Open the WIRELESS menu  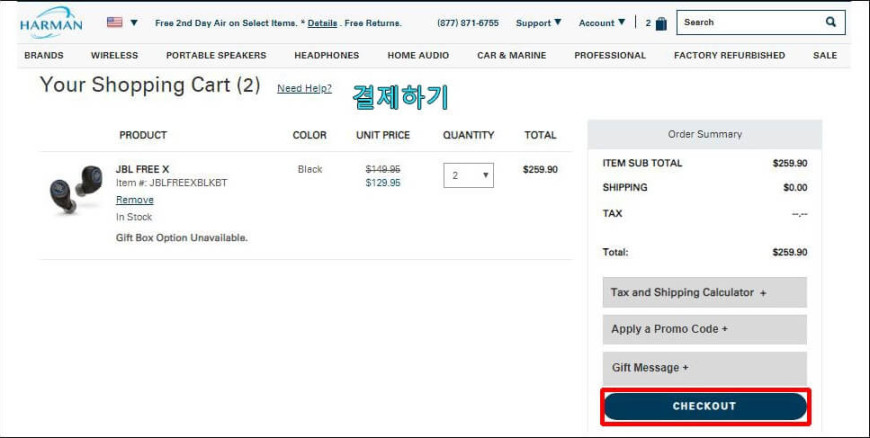(114, 56)
